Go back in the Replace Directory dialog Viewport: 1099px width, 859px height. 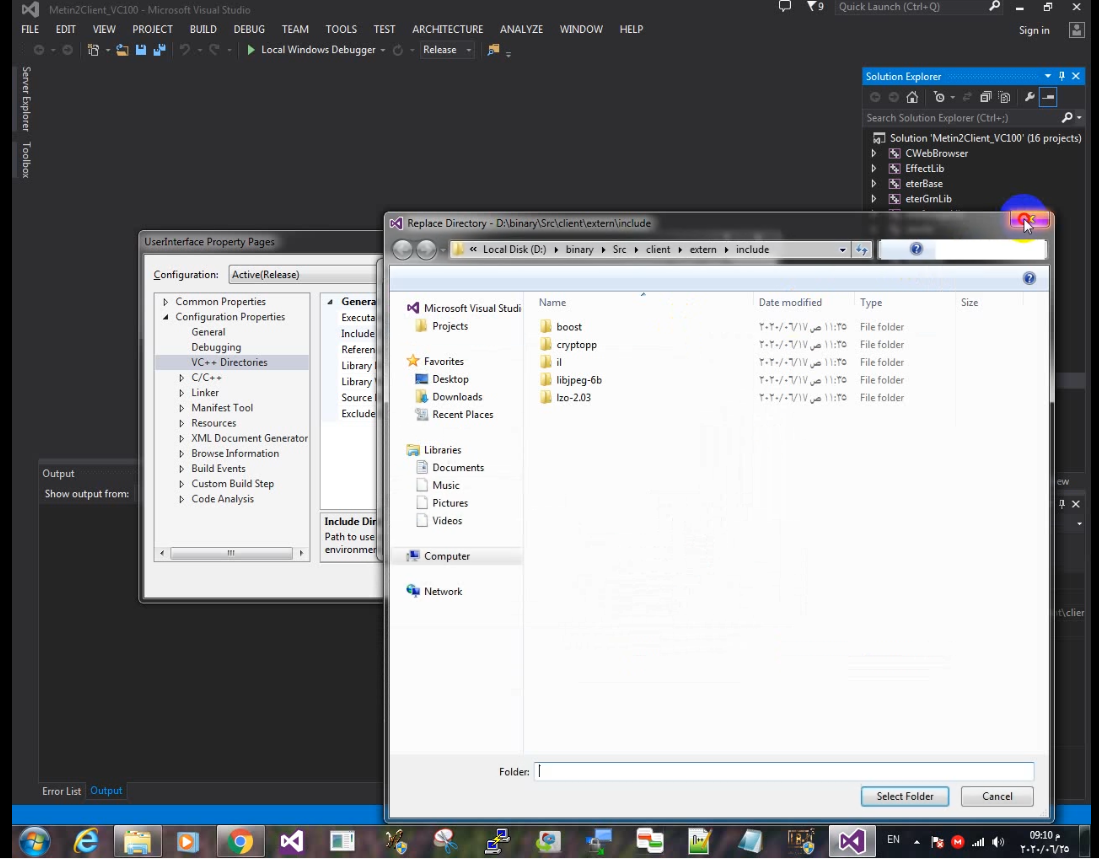coord(402,249)
